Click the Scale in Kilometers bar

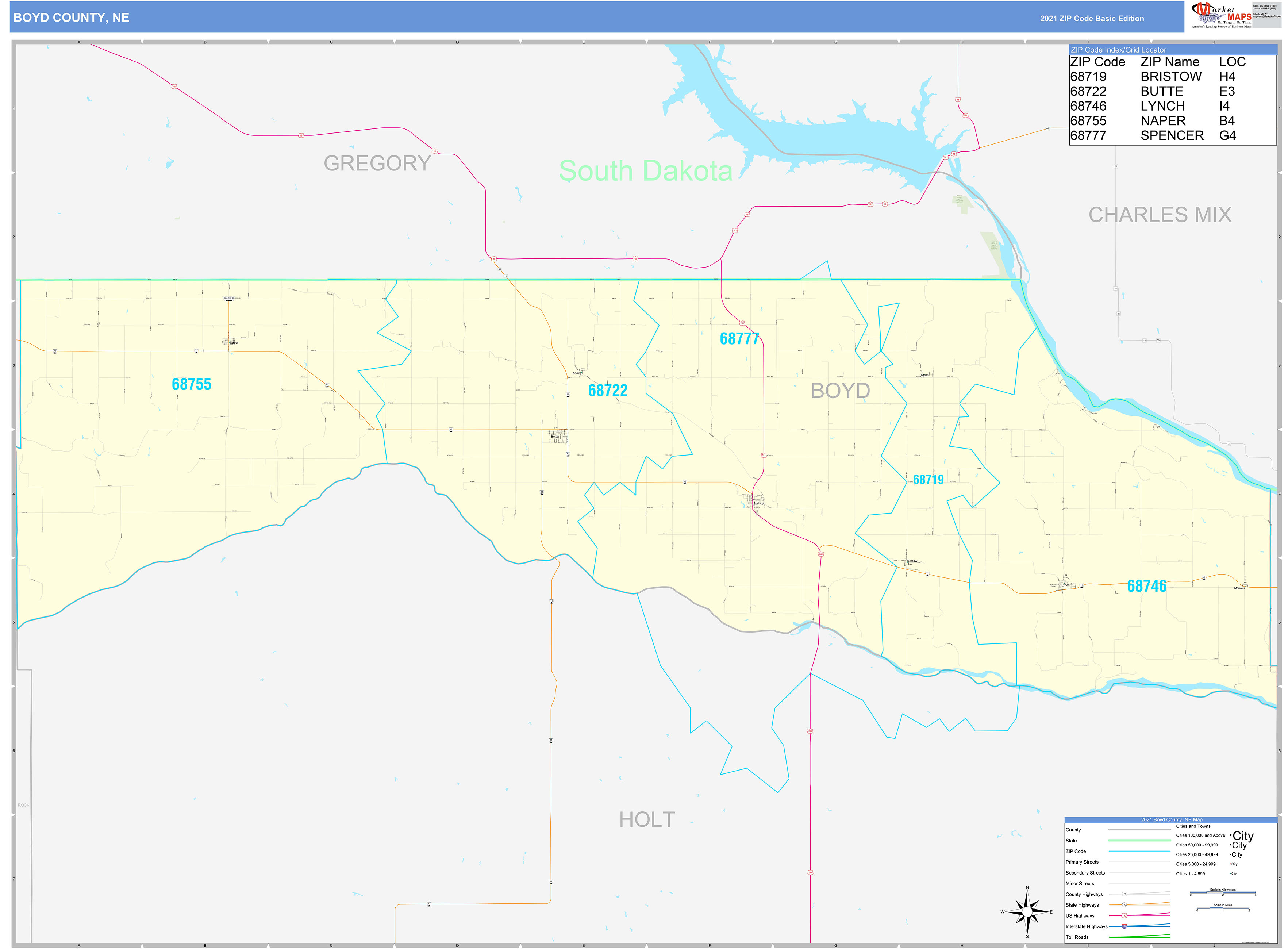coord(1223,893)
